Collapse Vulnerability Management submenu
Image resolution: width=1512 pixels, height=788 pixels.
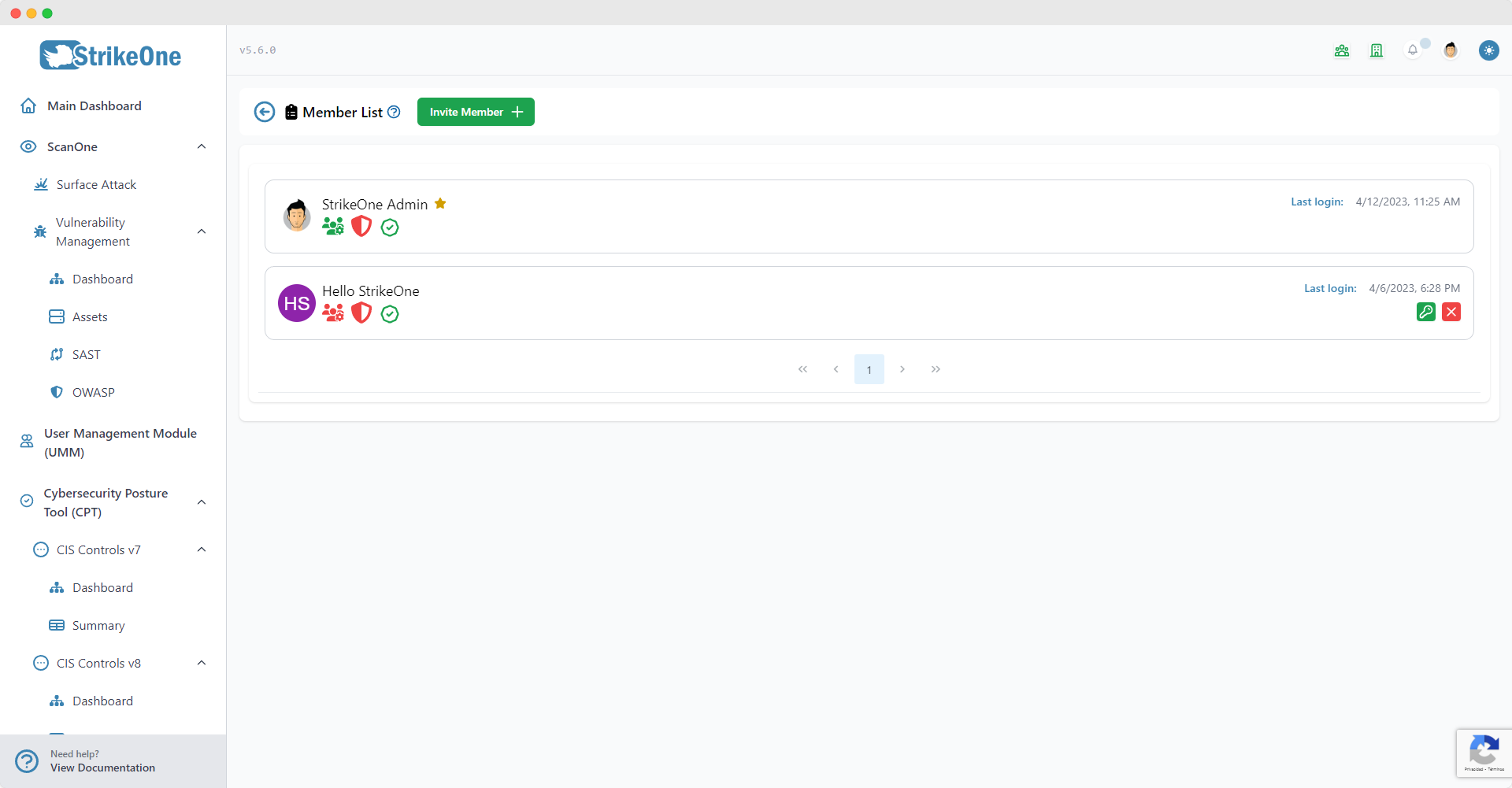coord(201,231)
